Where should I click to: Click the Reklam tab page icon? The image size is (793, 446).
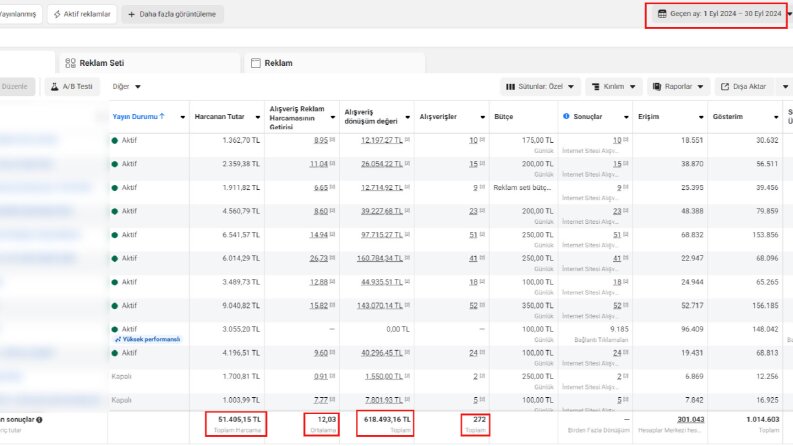pyautogui.click(x=256, y=63)
